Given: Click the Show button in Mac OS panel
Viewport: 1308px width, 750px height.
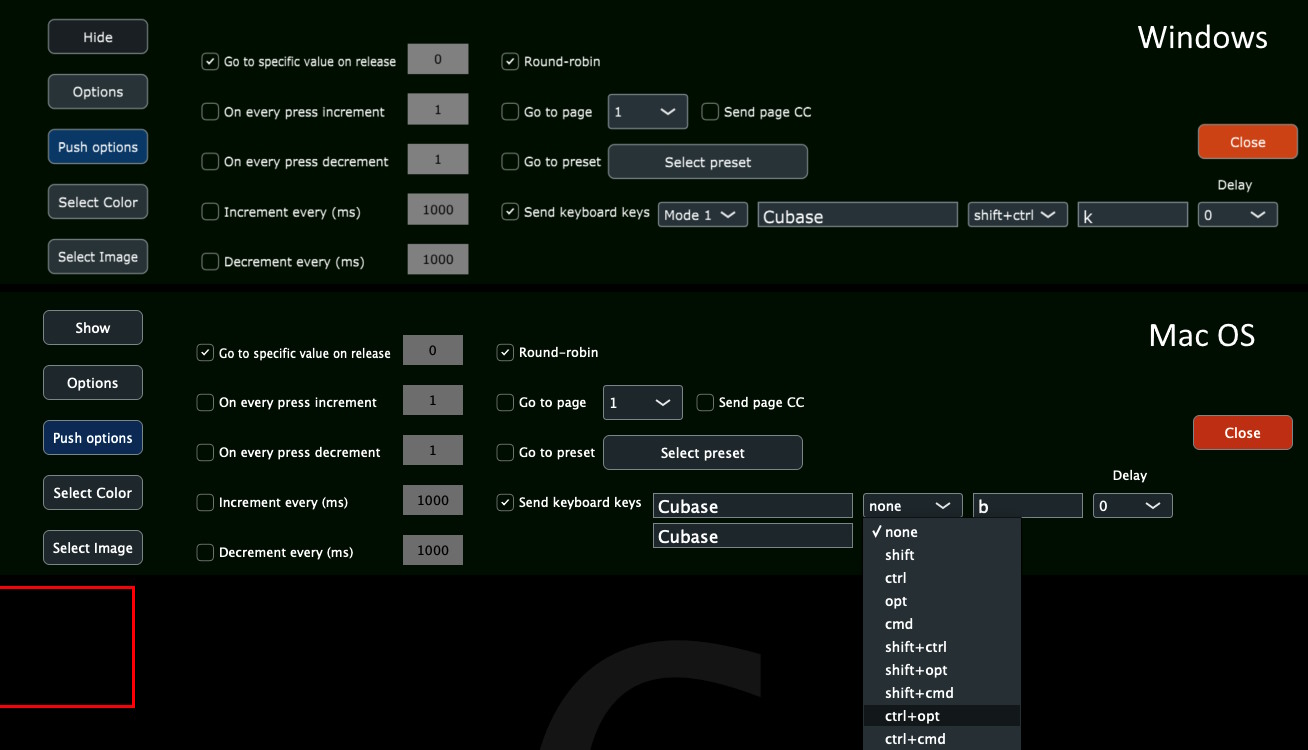Looking at the screenshot, I should 93,328.
